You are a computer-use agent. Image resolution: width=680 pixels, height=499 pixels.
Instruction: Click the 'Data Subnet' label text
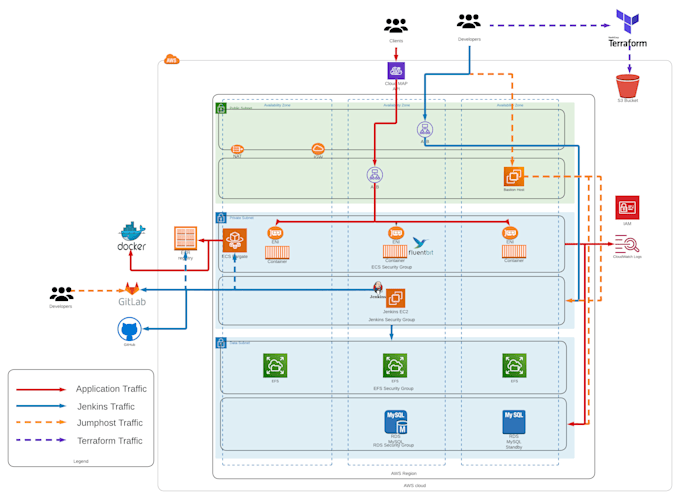[239, 342]
